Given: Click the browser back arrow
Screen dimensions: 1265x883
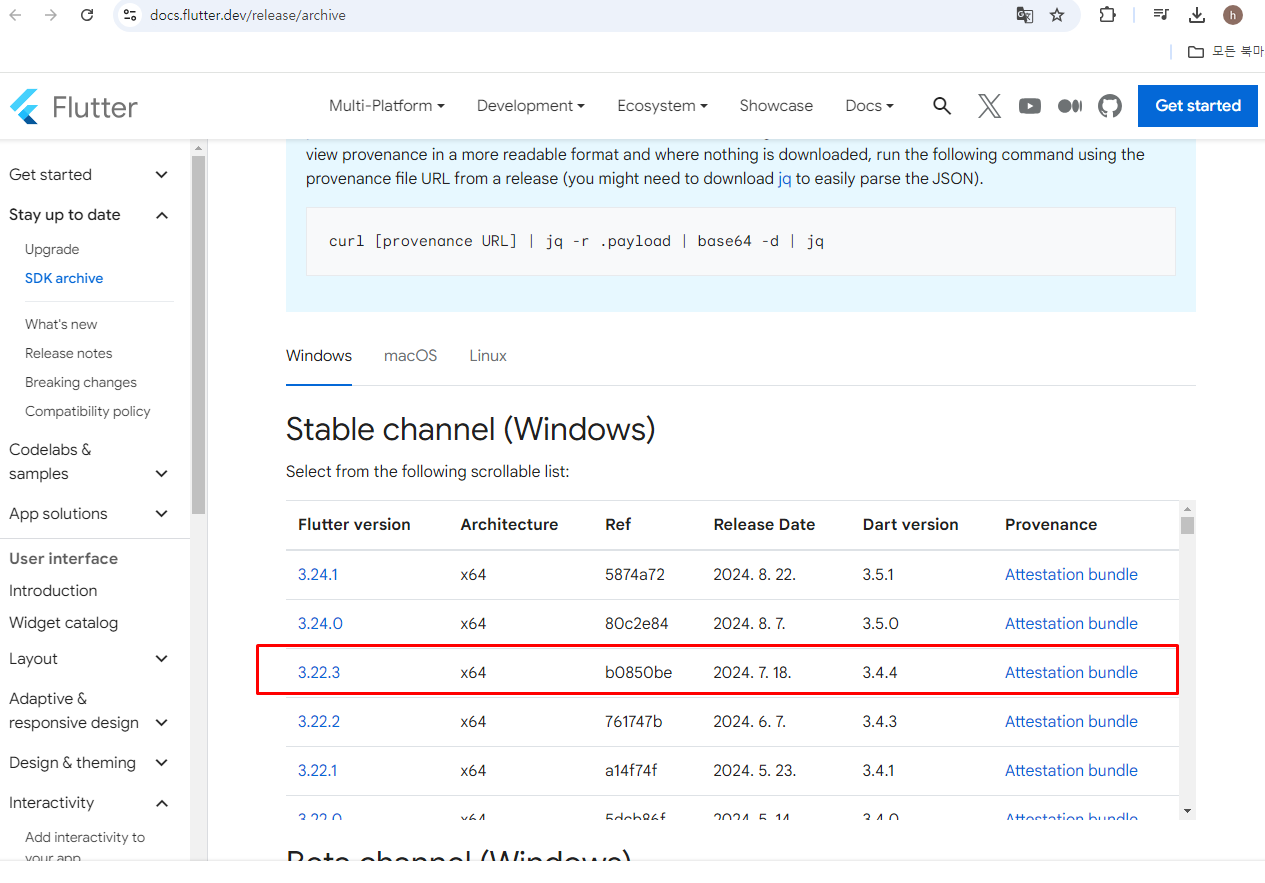Looking at the screenshot, I should coord(16,15).
